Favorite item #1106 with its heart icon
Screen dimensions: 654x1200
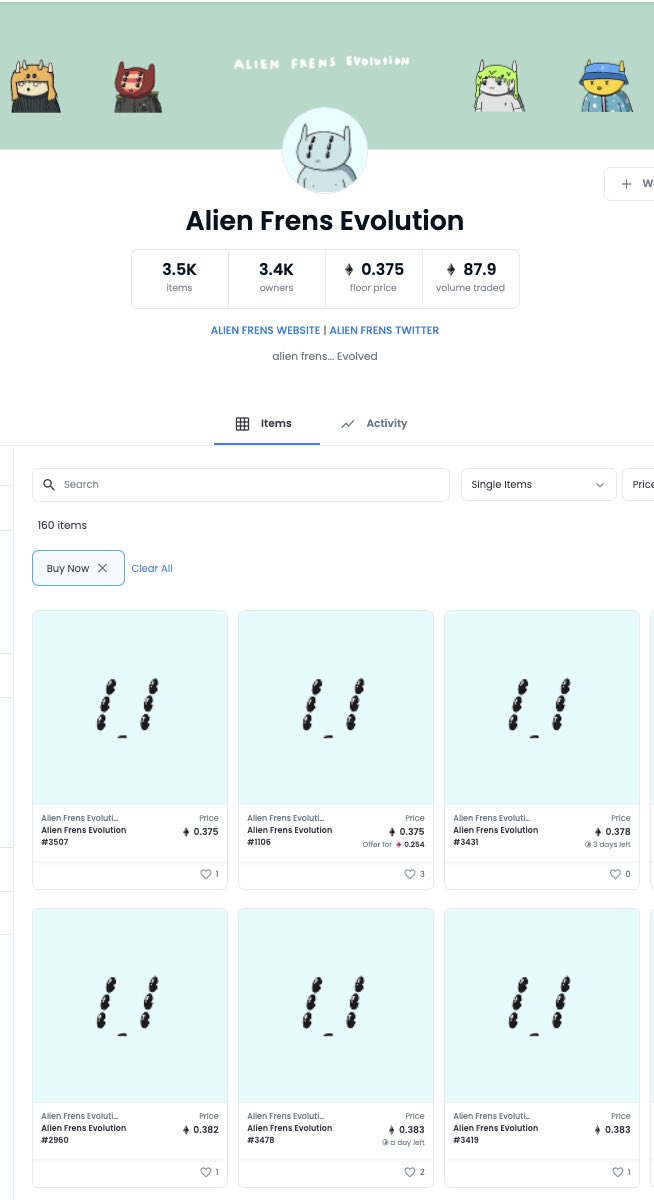pos(410,874)
